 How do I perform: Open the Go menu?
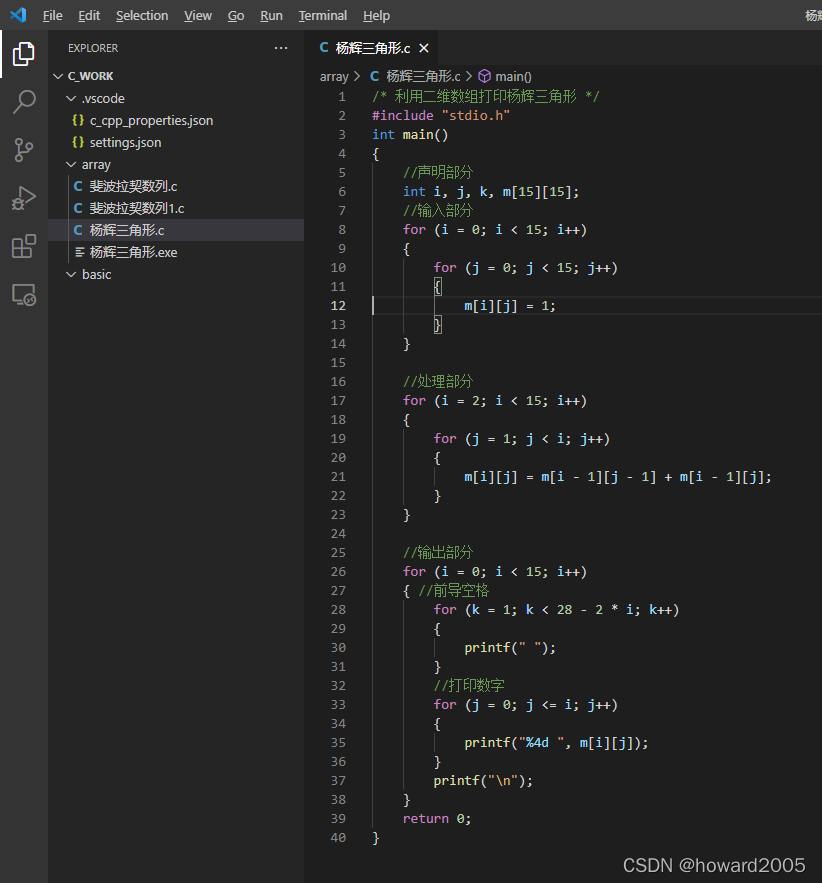pos(236,15)
